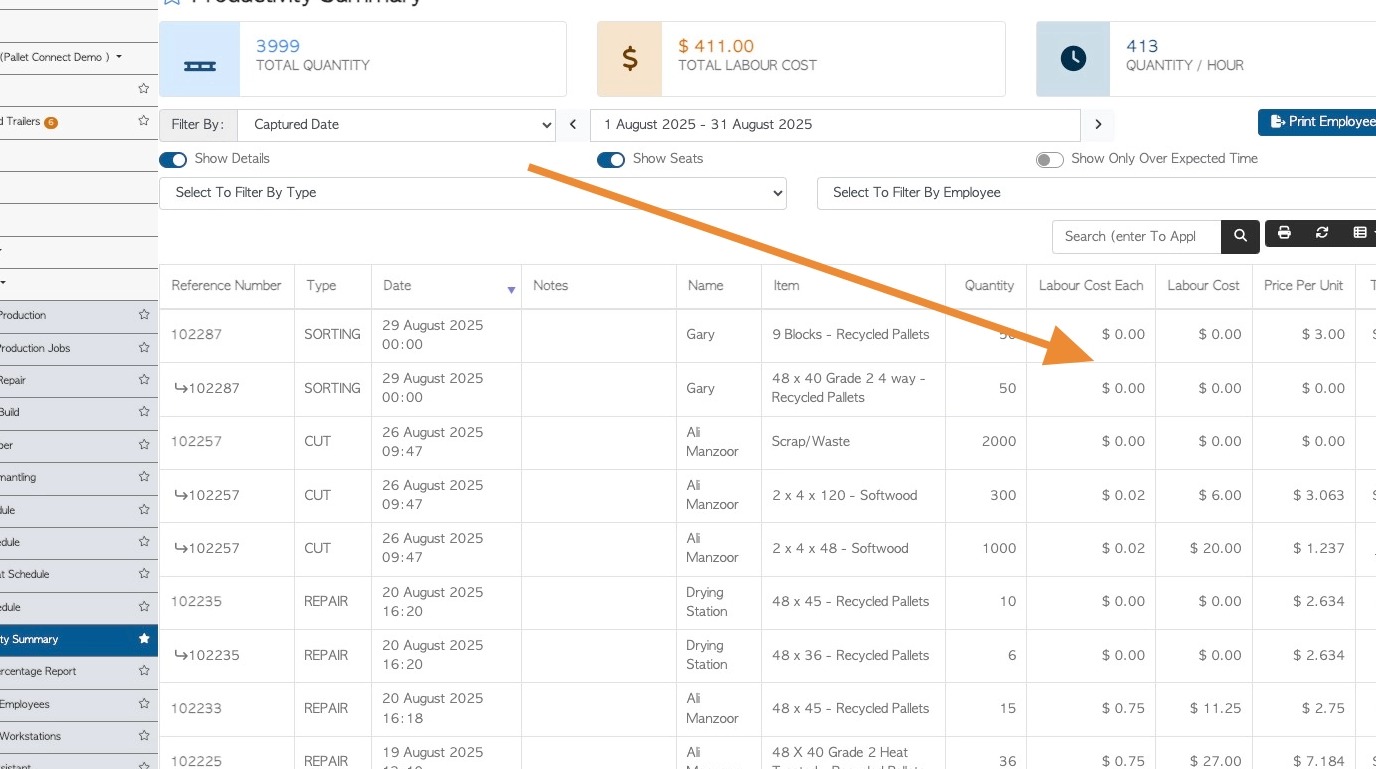The image size is (1376, 769).
Task: Favorite the Production Jobs star icon
Action: coord(144,348)
